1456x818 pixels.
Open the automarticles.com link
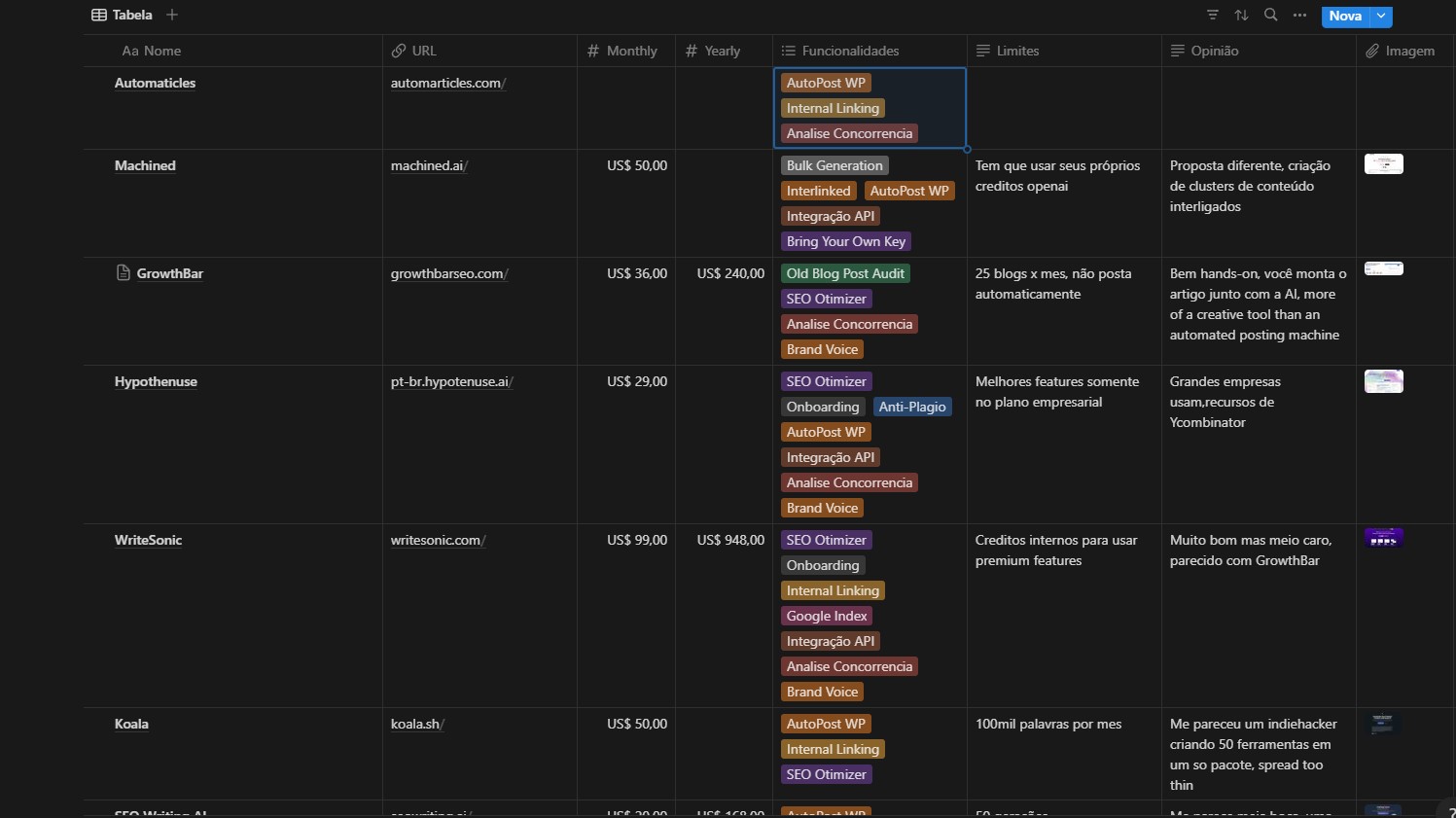[448, 84]
